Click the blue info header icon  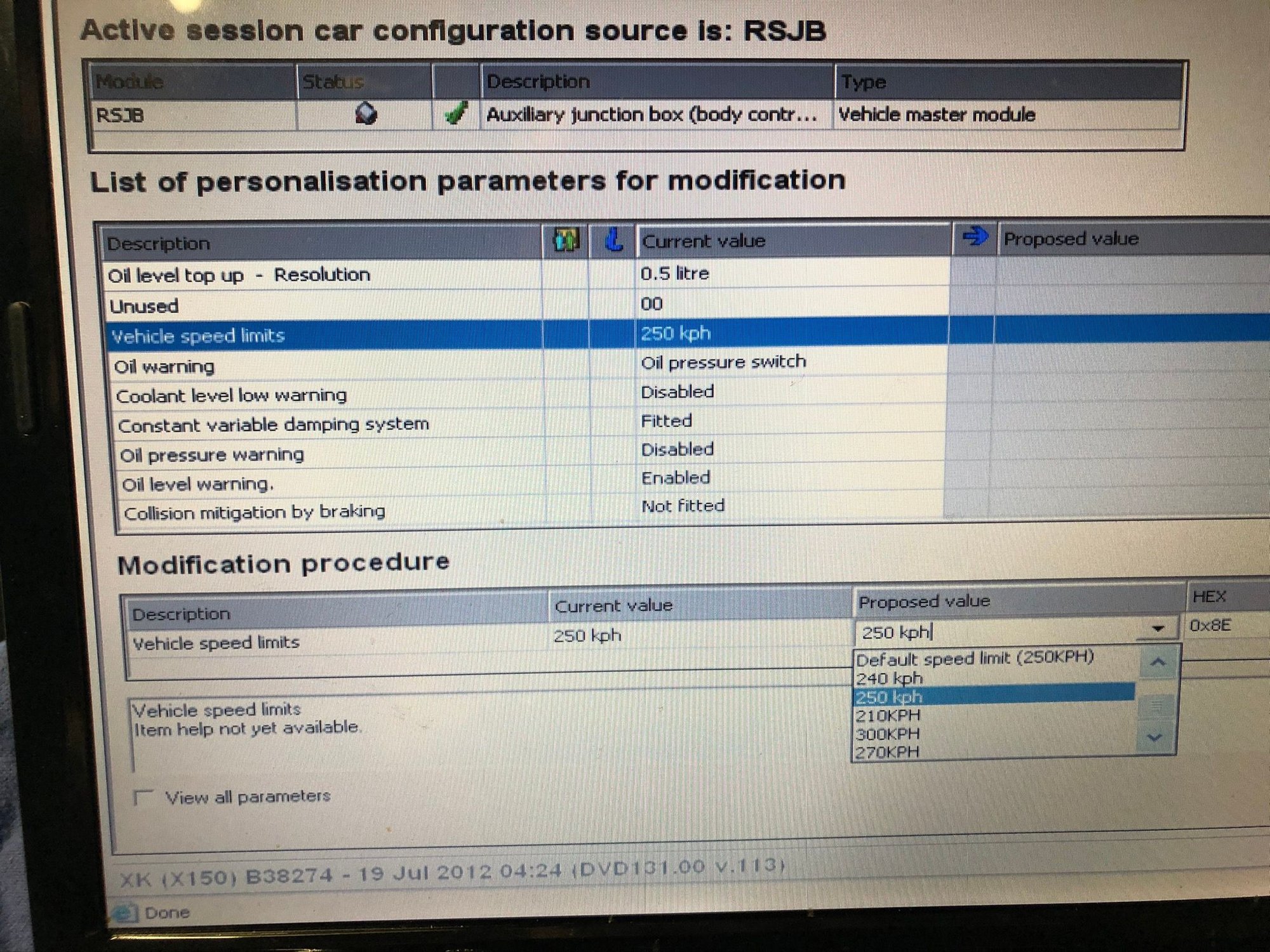613,240
